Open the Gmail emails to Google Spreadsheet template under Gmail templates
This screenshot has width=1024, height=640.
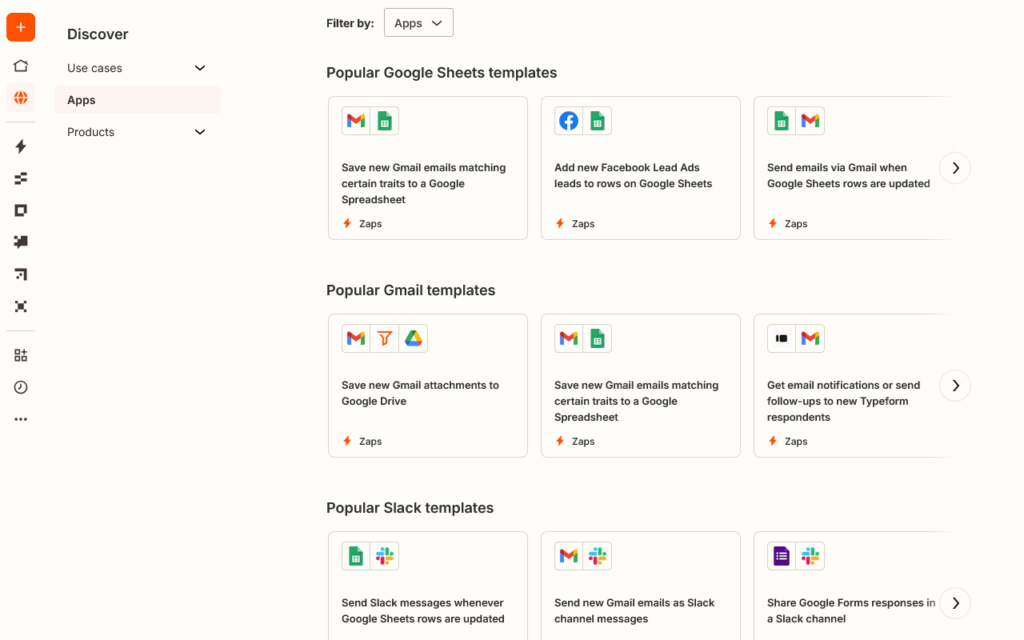point(641,385)
